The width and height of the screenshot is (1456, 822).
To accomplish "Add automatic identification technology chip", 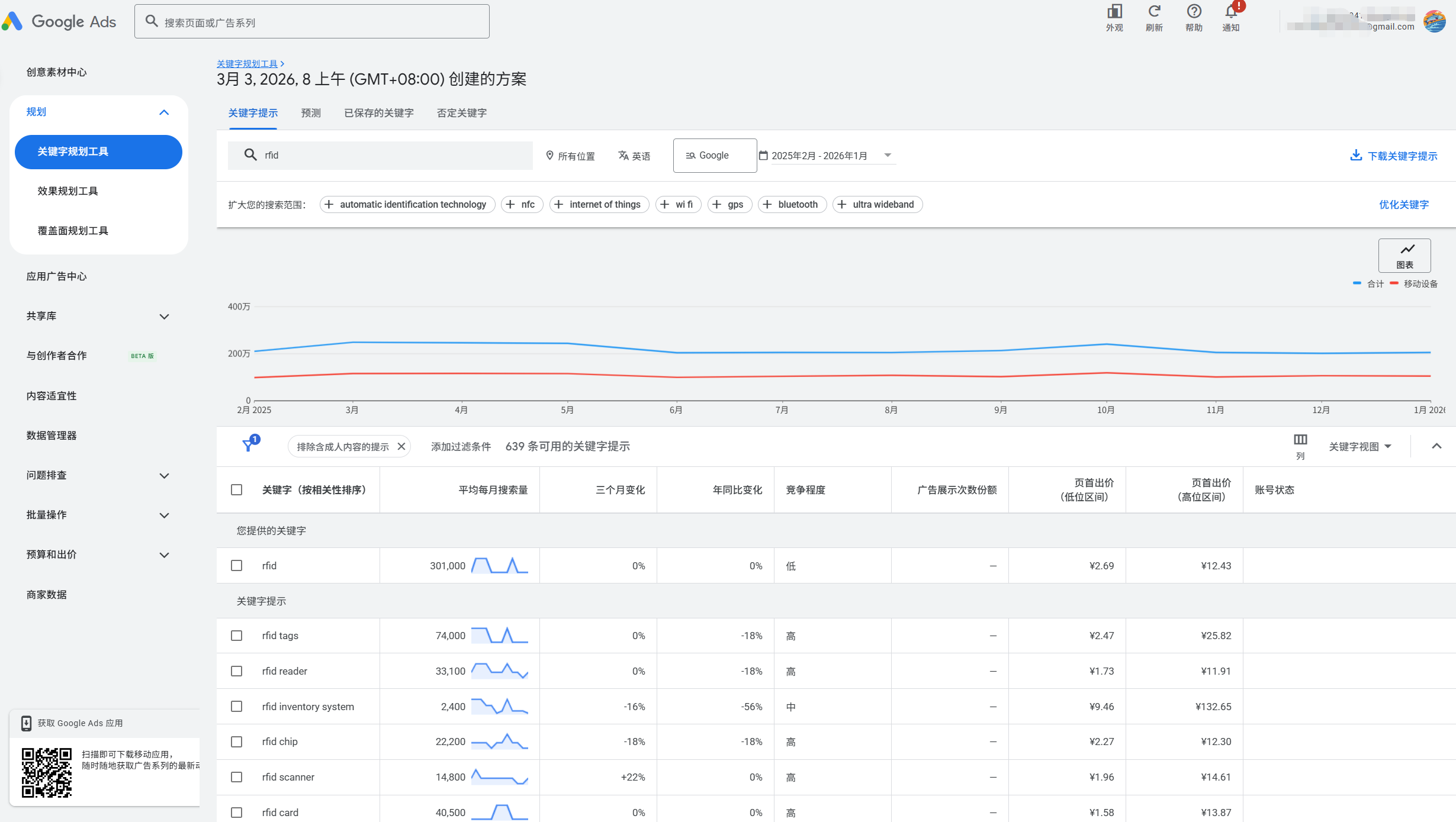I will 407,204.
